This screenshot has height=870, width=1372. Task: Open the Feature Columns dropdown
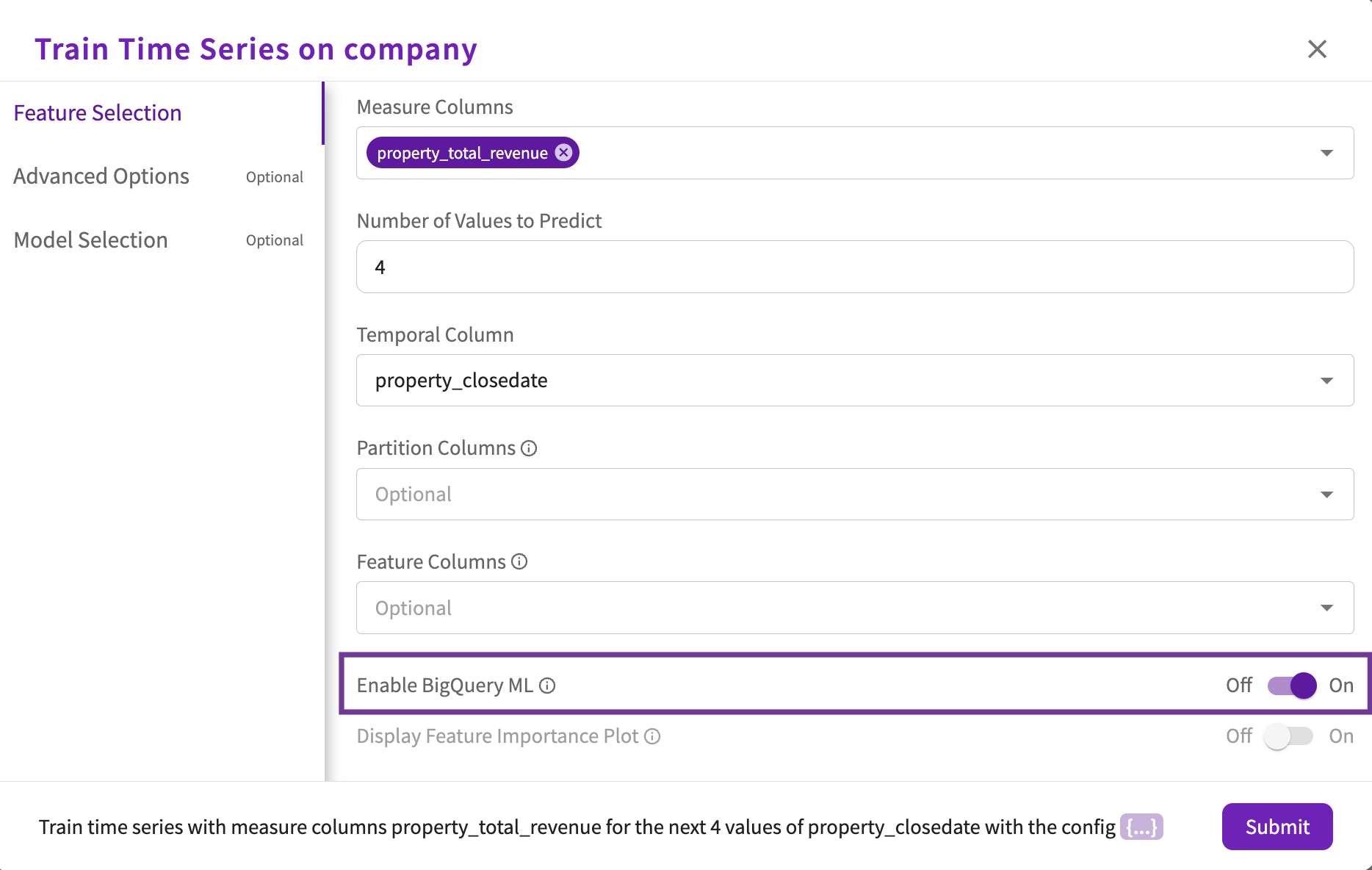855,608
